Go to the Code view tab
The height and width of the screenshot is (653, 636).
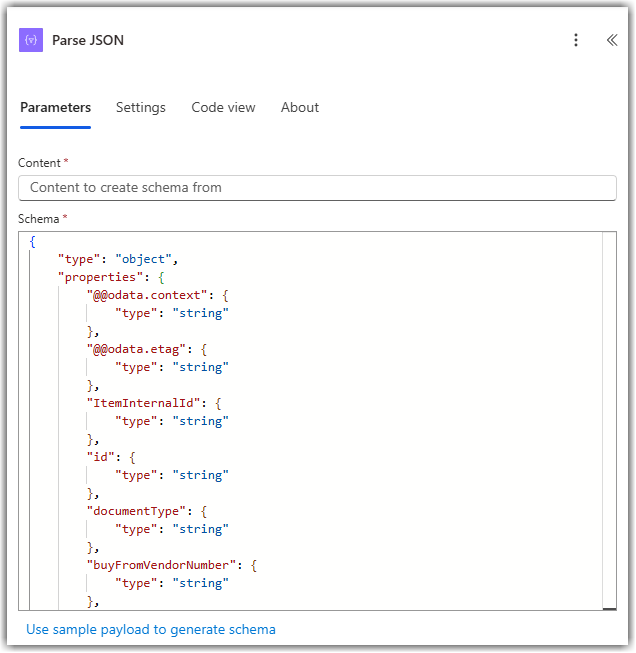pyautogui.click(x=223, y=108)
